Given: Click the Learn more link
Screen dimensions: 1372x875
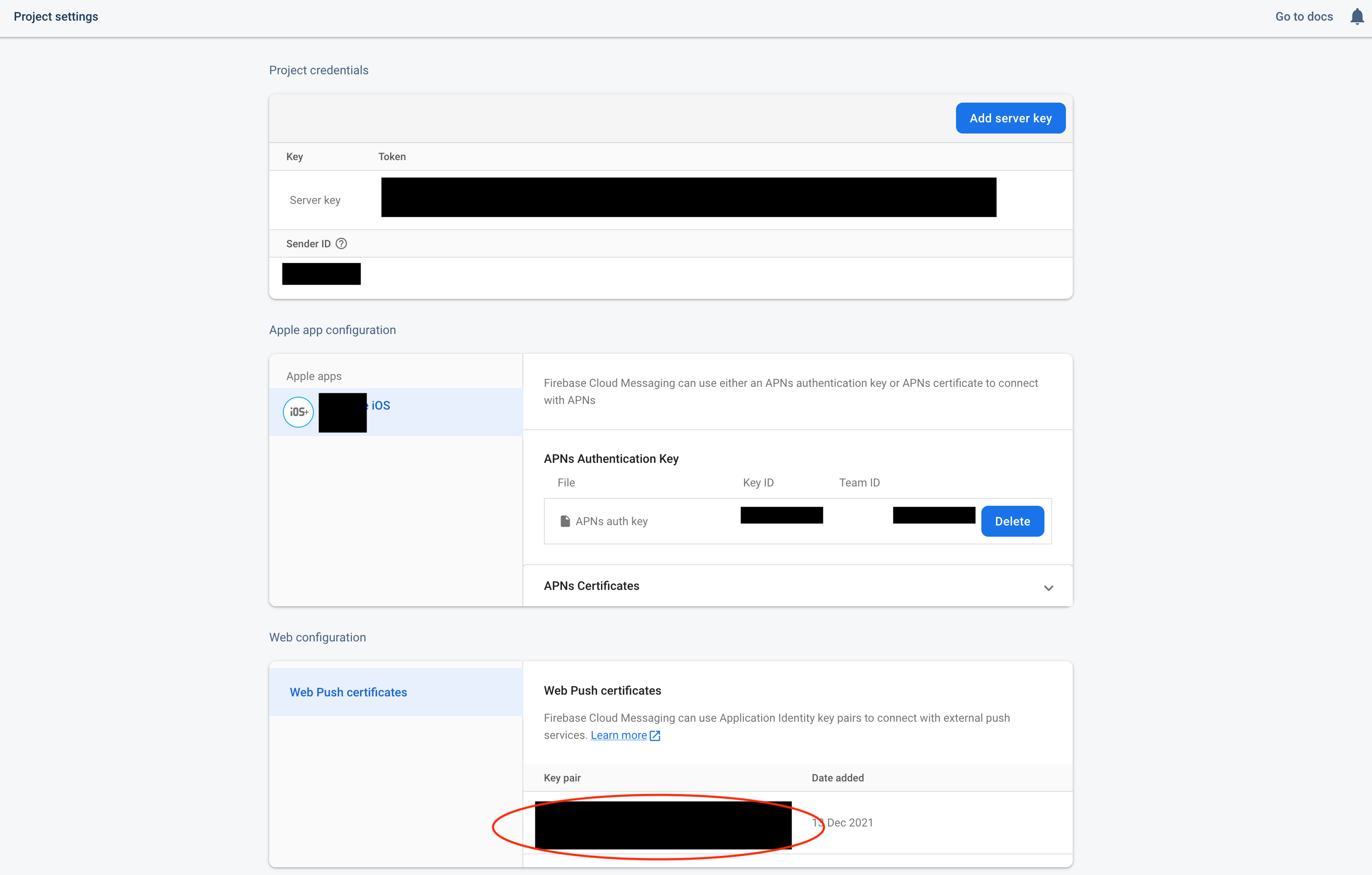Looking at the screenshot, I should (619, 735).
